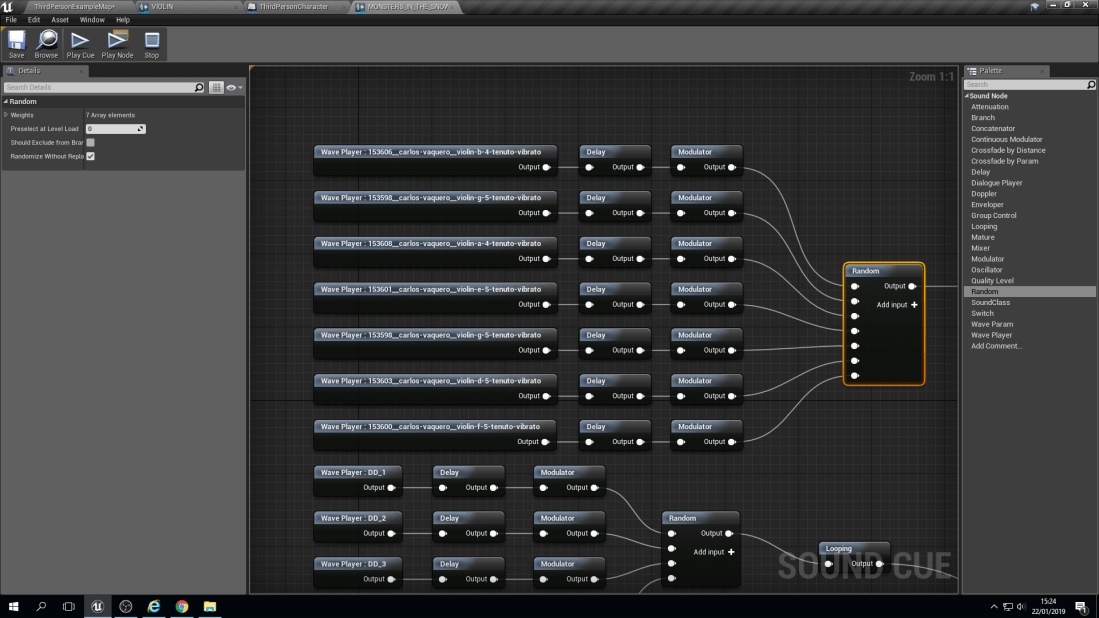1099x618 pixels.
Task: Click the Palette search field
Action: coord(1024,85)
